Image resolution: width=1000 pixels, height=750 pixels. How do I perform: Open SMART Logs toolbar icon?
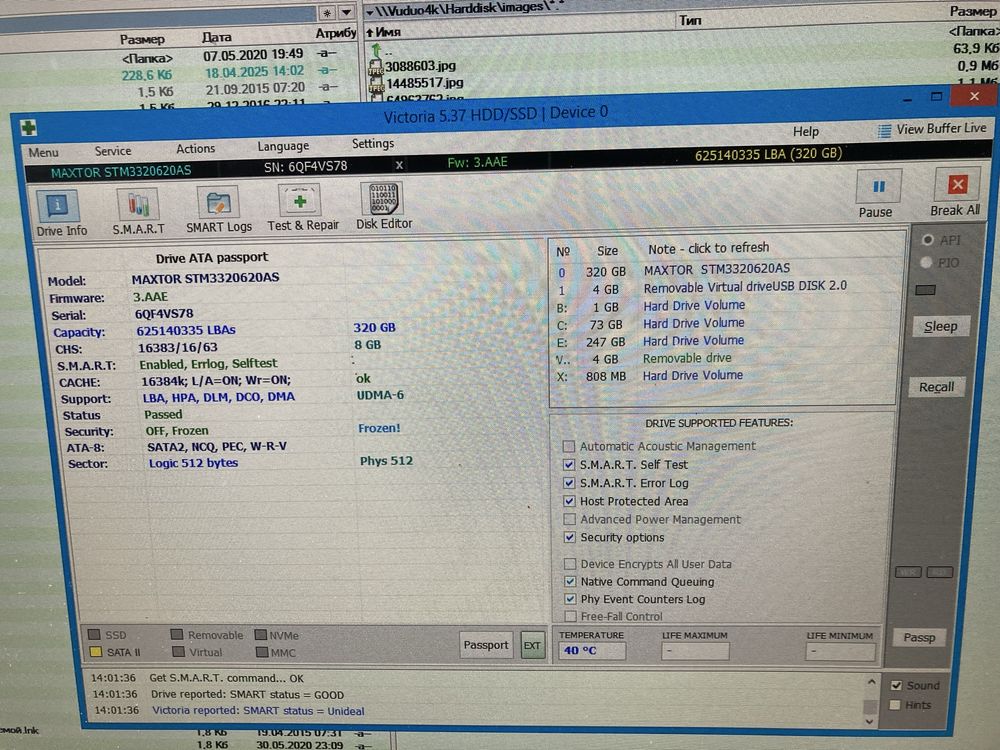point(217,203)
